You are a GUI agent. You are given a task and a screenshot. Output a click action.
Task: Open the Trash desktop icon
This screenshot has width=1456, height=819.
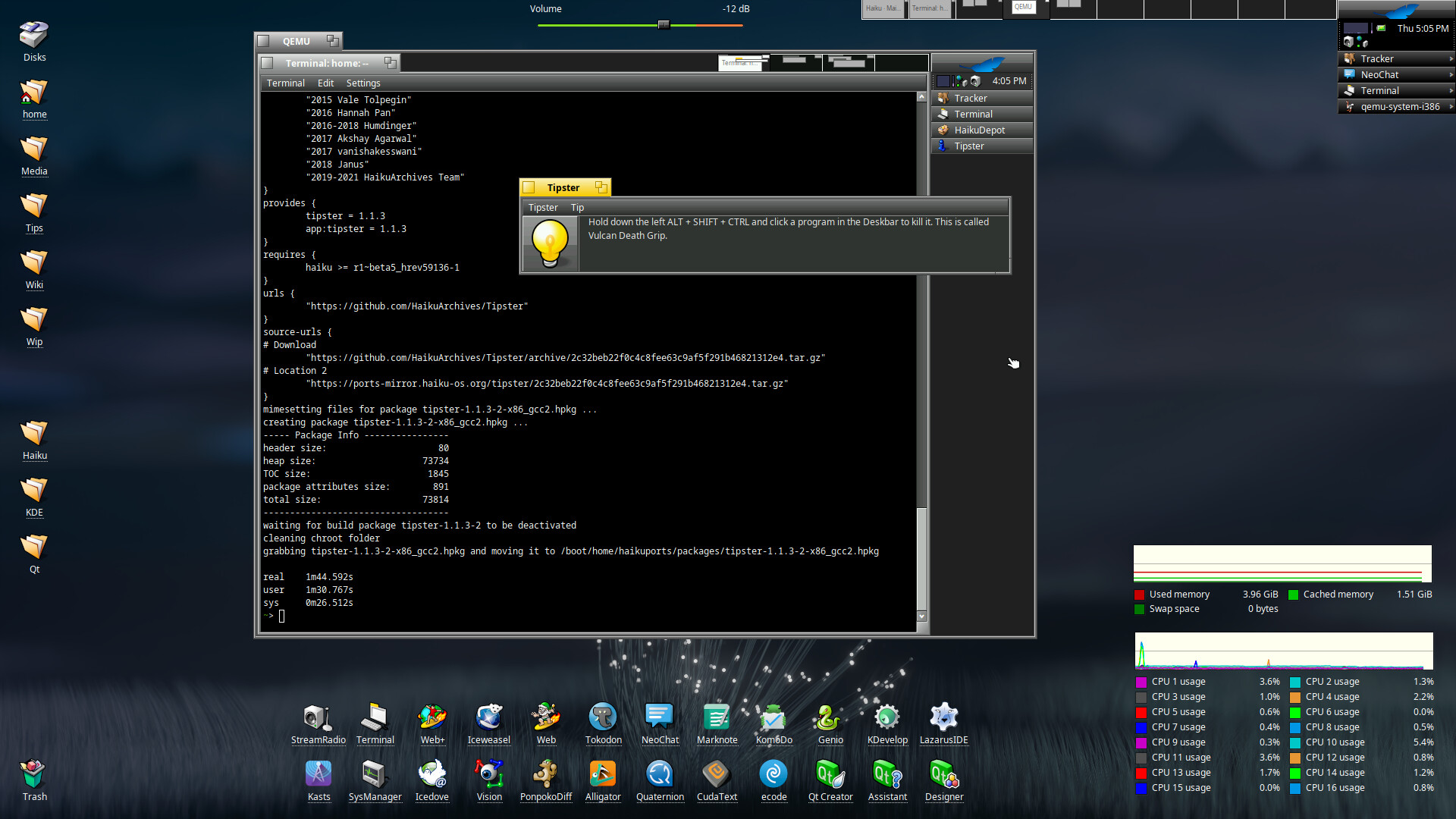click(x=34, y=774)
